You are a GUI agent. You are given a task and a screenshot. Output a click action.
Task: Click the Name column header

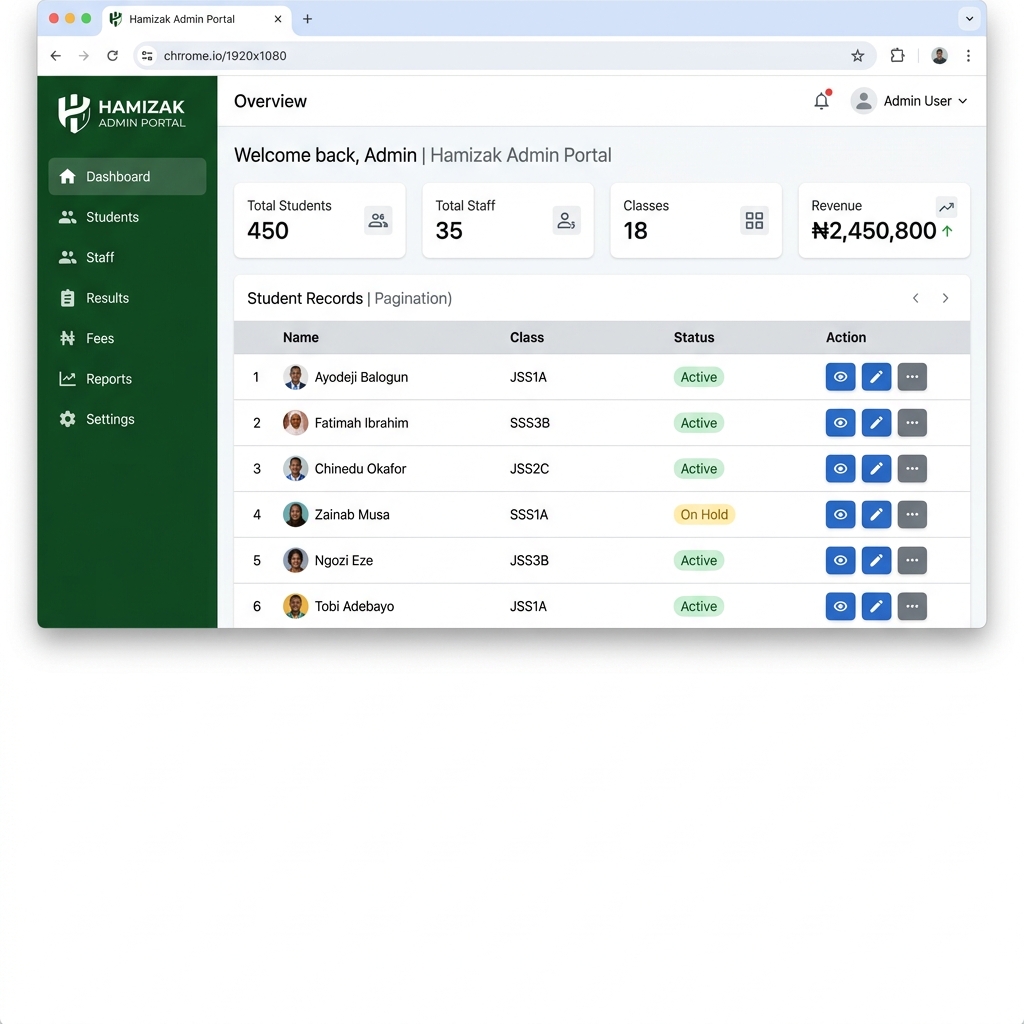point(300,337)
